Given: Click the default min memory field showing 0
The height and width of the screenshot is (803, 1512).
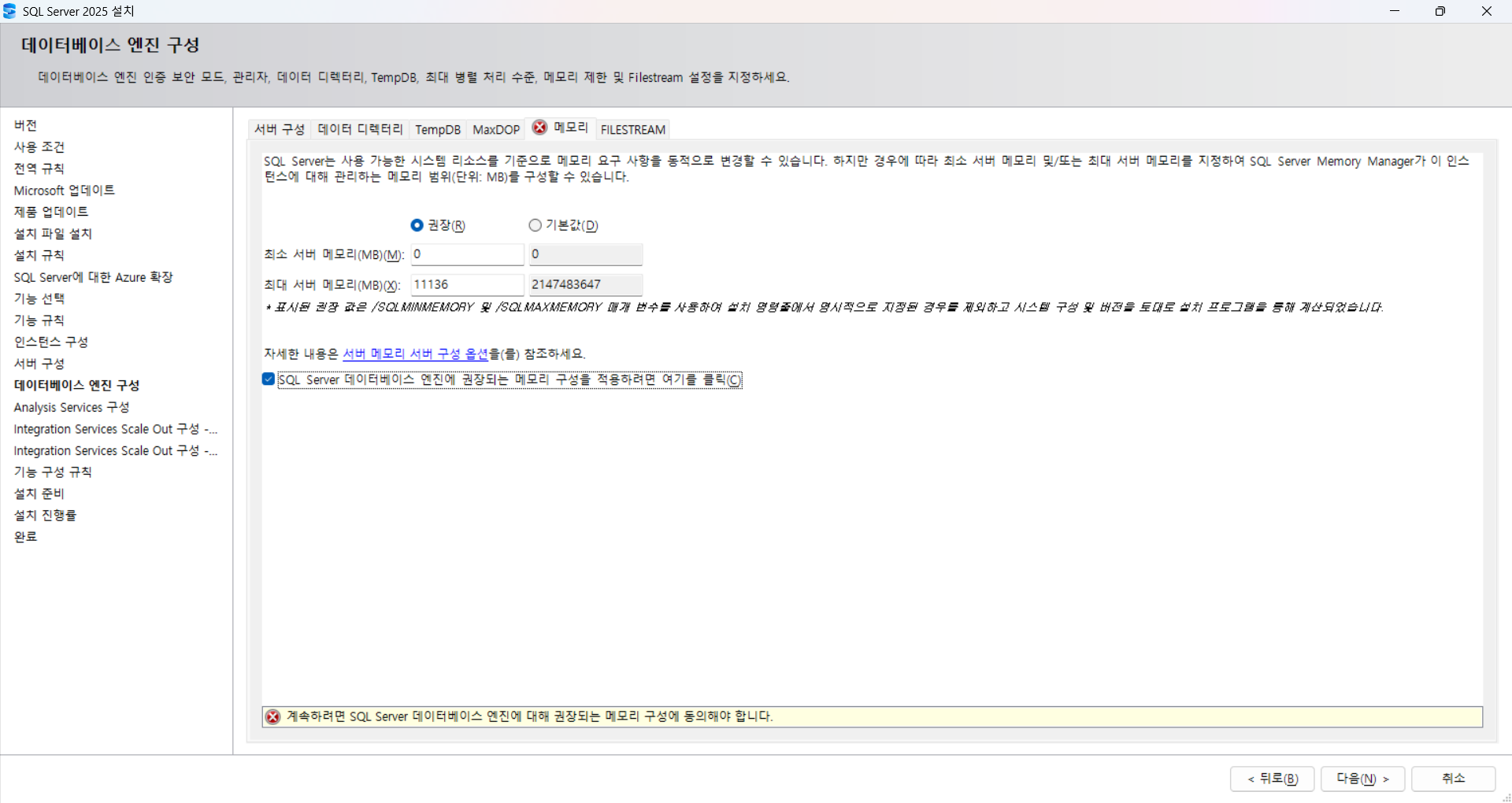Looking at the screenshot, I should pos(585,254).
